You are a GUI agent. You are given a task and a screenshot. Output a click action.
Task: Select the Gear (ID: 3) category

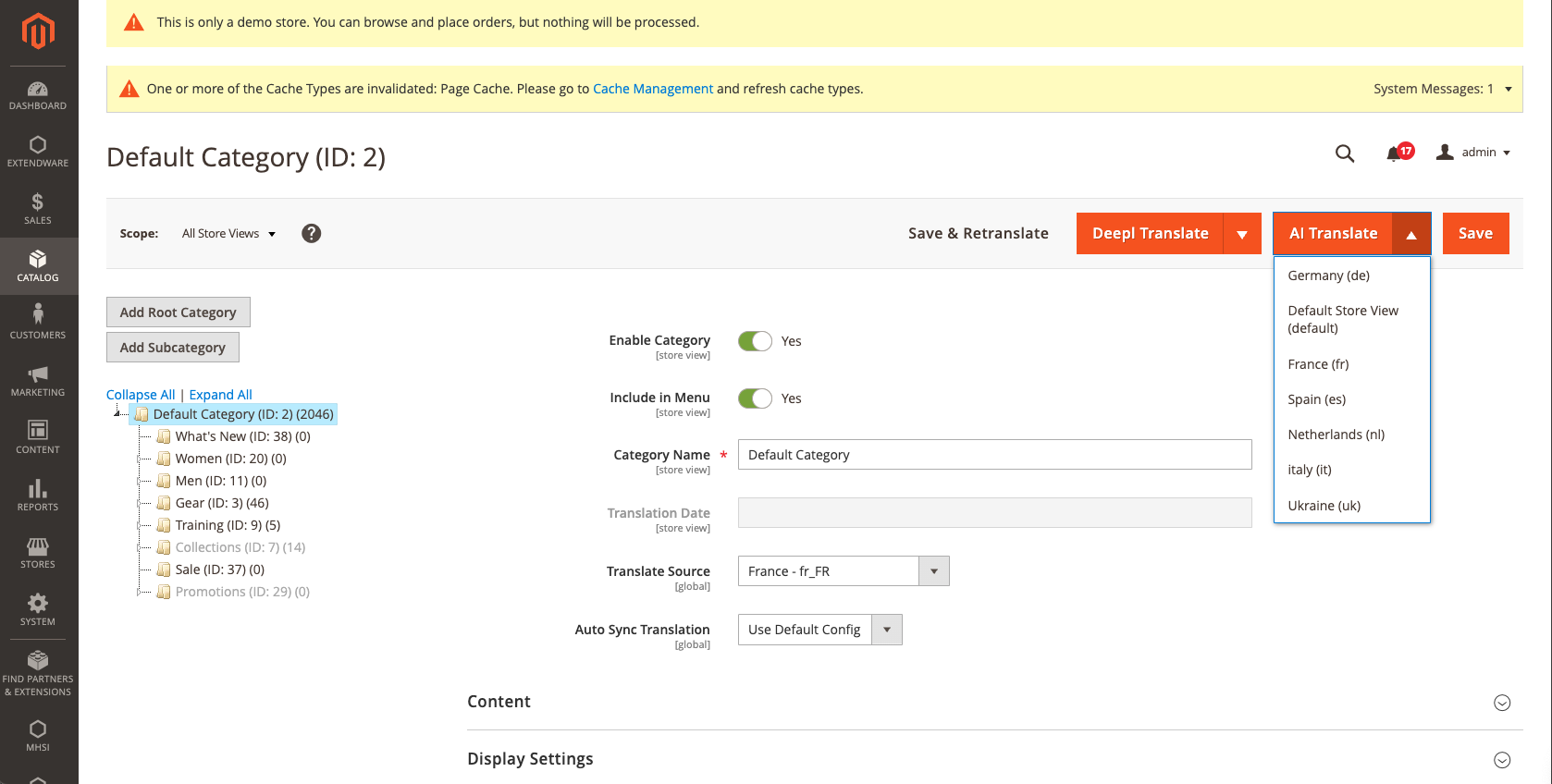point(221,503)
